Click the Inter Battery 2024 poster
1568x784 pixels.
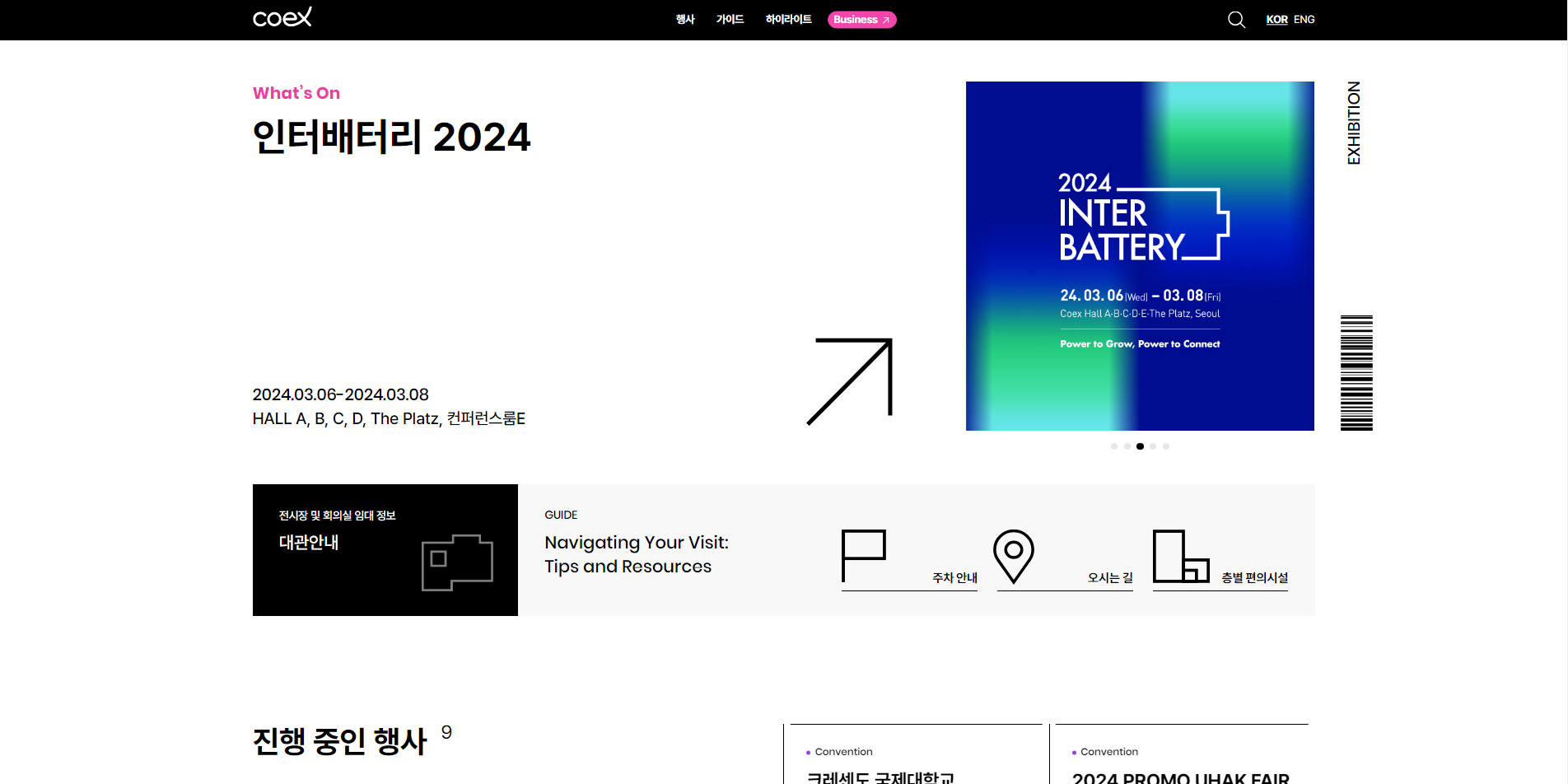point(1140,256)
